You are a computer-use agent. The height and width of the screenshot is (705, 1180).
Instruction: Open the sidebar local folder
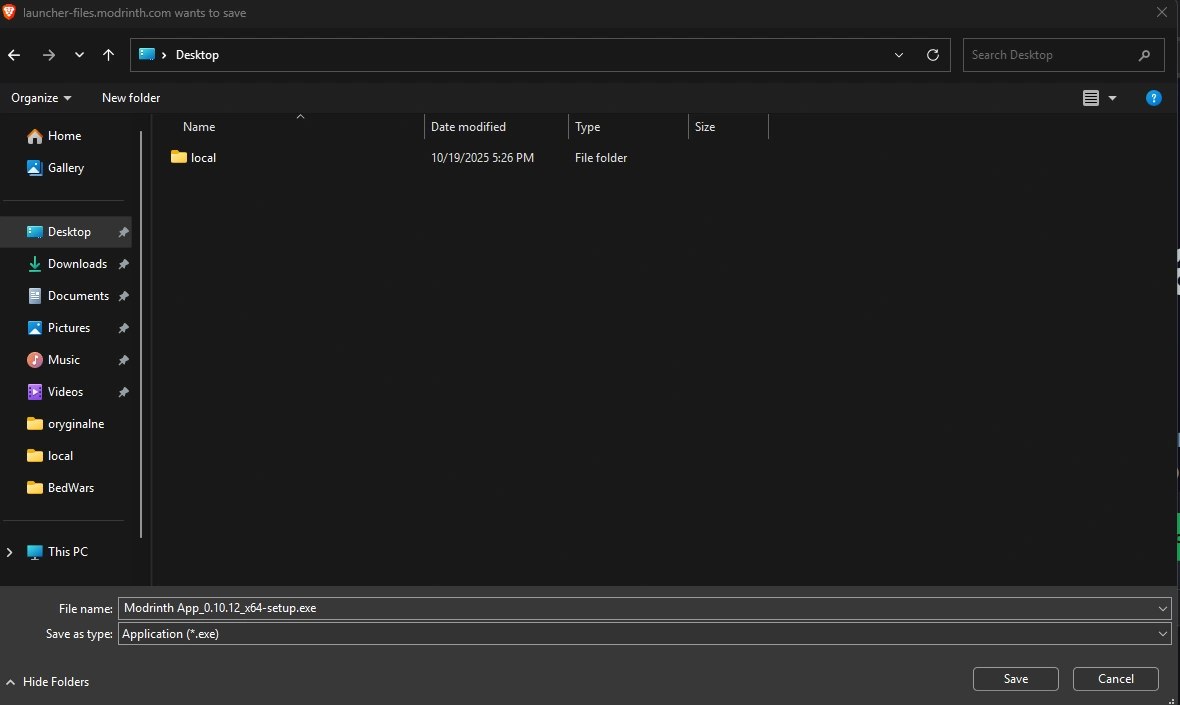pos(60,456)
